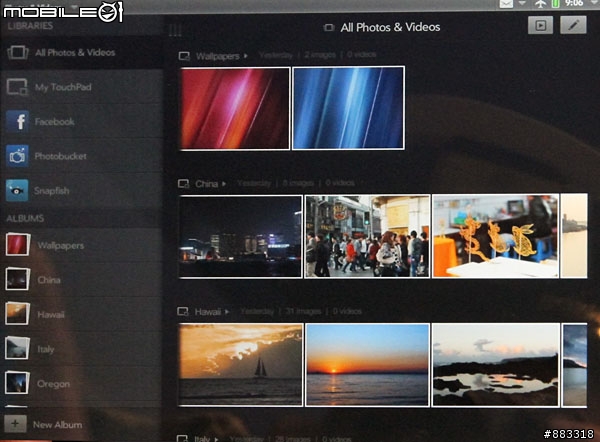Open Italy album thumbnail in sidebar
600x442 pixels.
click(x=18, y=348)
